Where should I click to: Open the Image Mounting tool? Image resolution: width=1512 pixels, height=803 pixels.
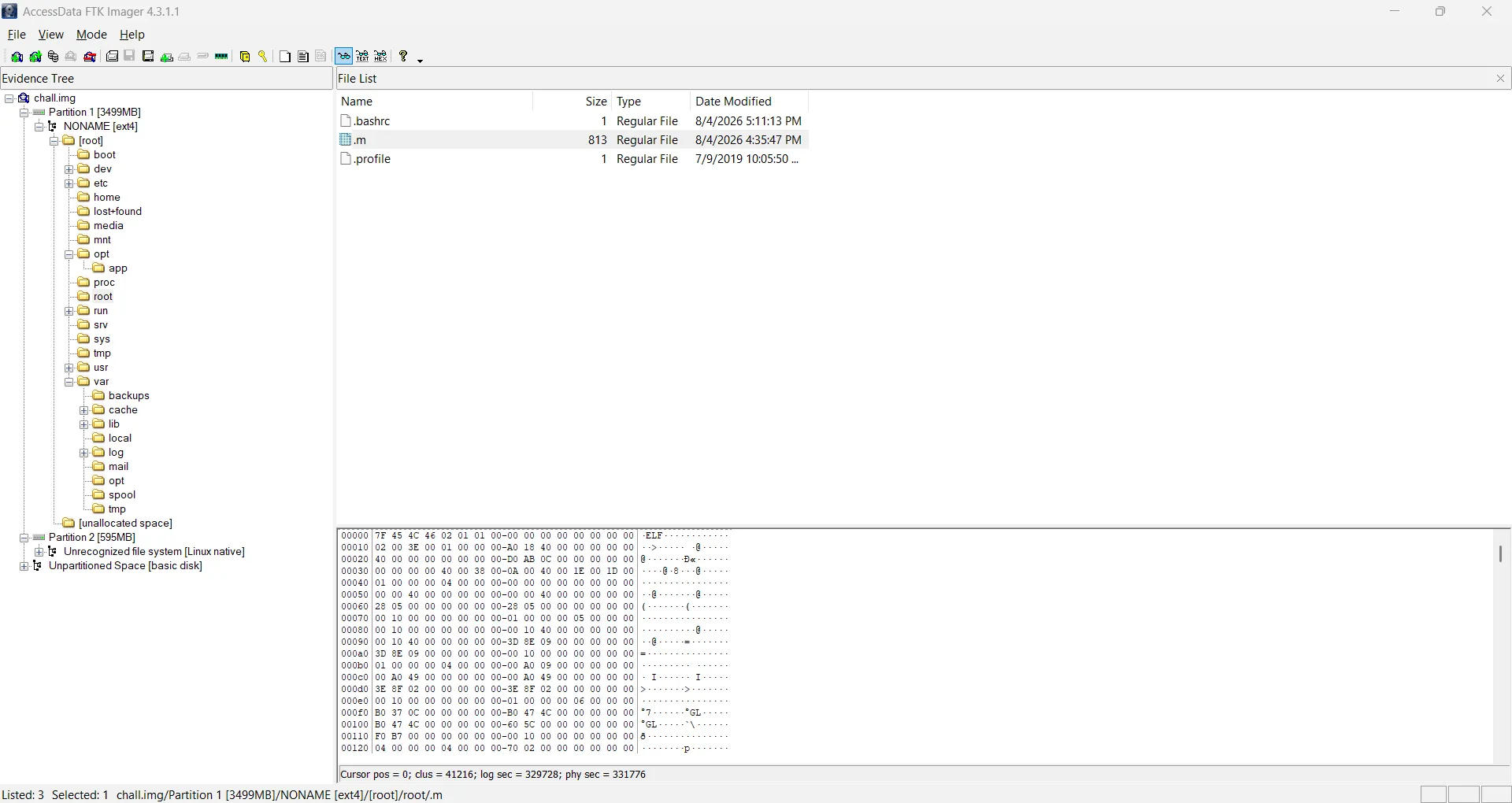pyautogui.click(x=54, y=57)
